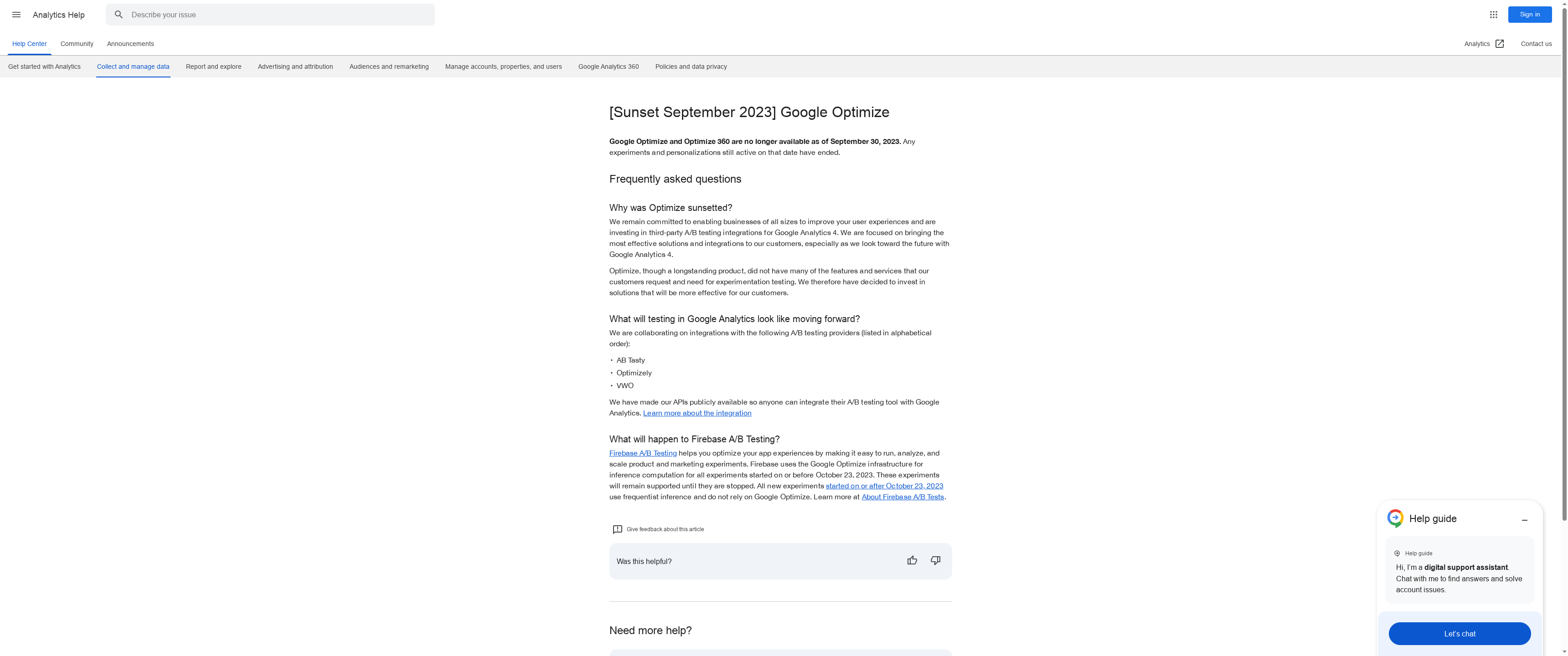Click the Let's chat button

coord(1459,633)
